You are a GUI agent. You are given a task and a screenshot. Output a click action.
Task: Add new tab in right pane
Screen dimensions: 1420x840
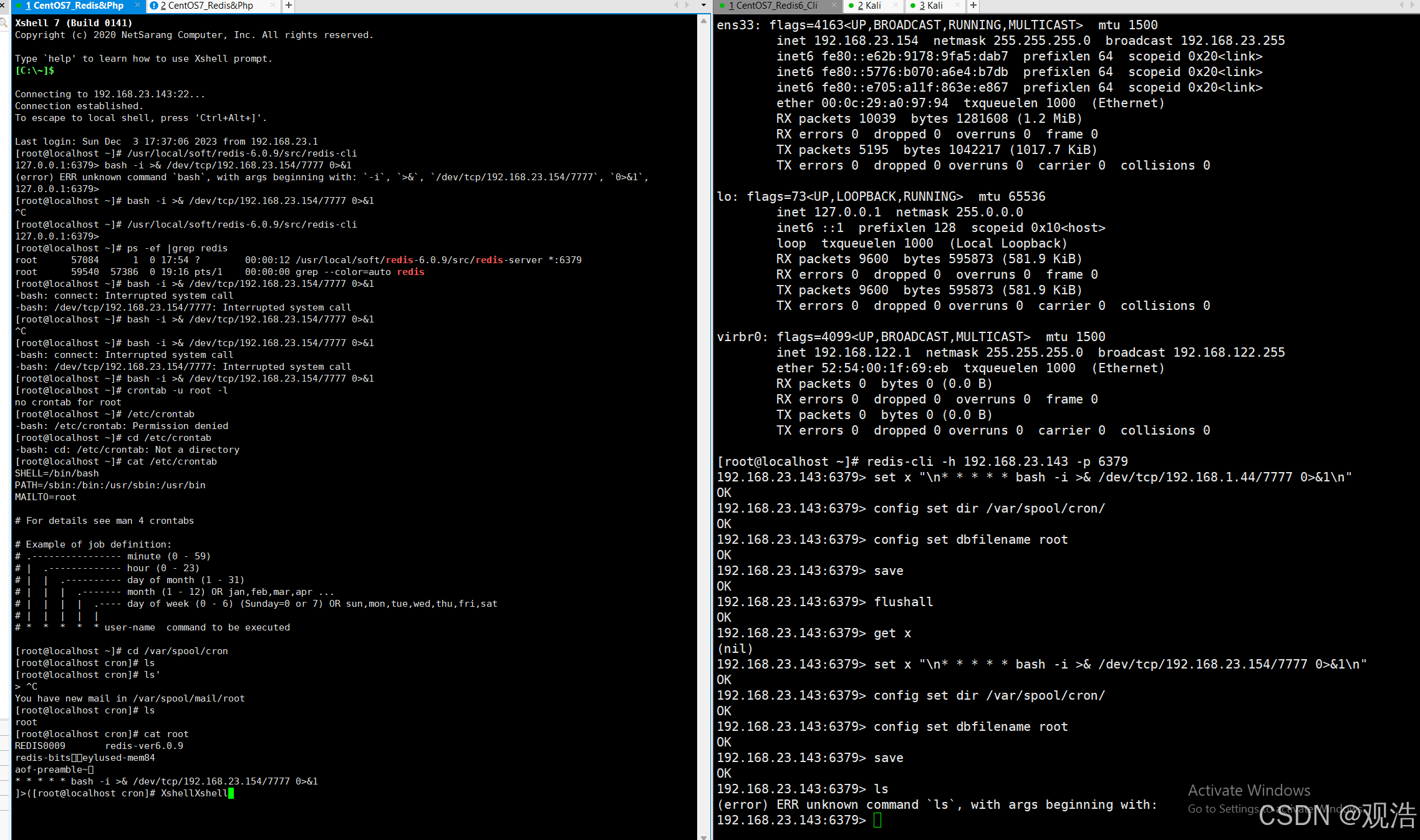coord(973,6)
